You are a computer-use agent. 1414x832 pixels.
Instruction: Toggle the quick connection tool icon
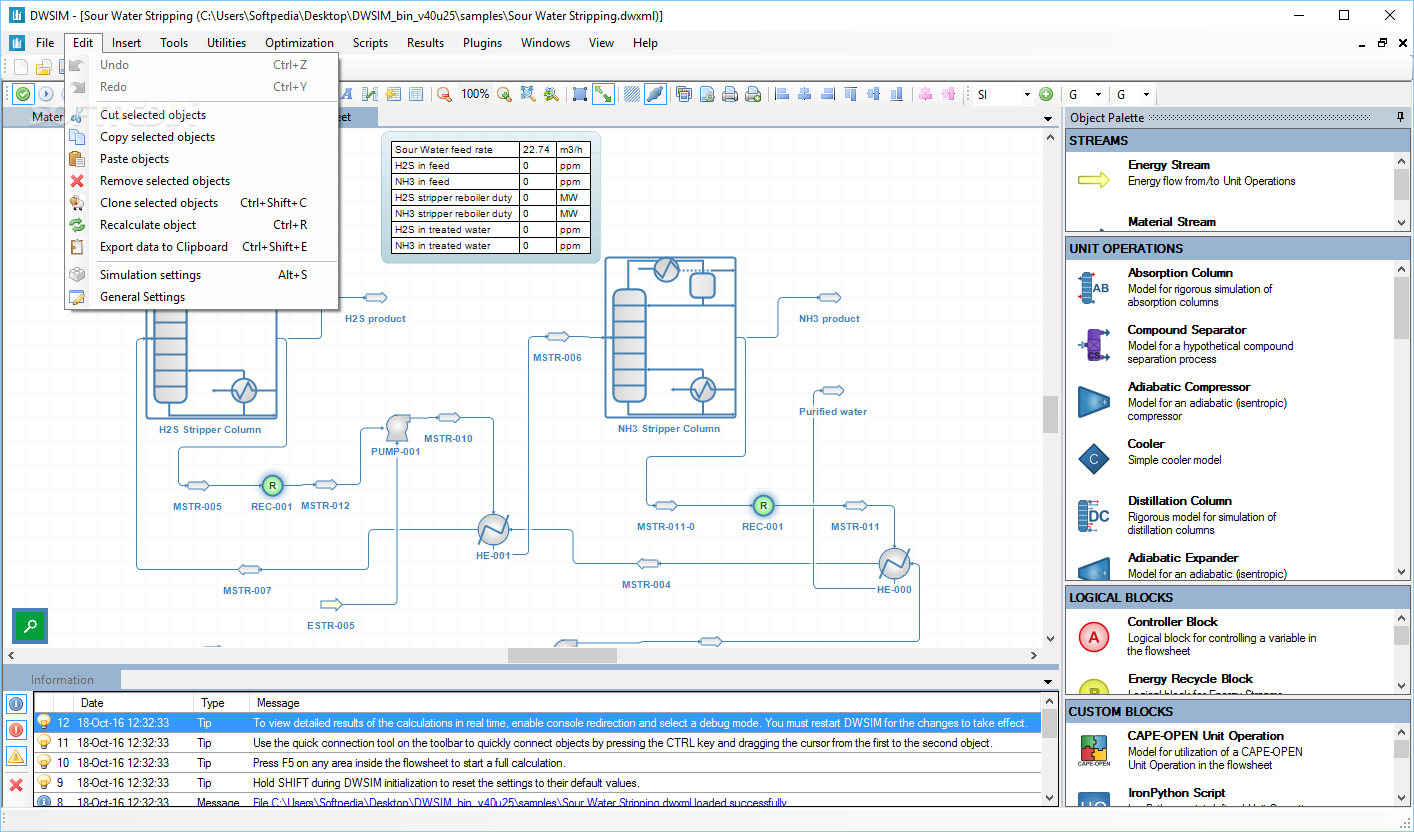coord(655,94)
